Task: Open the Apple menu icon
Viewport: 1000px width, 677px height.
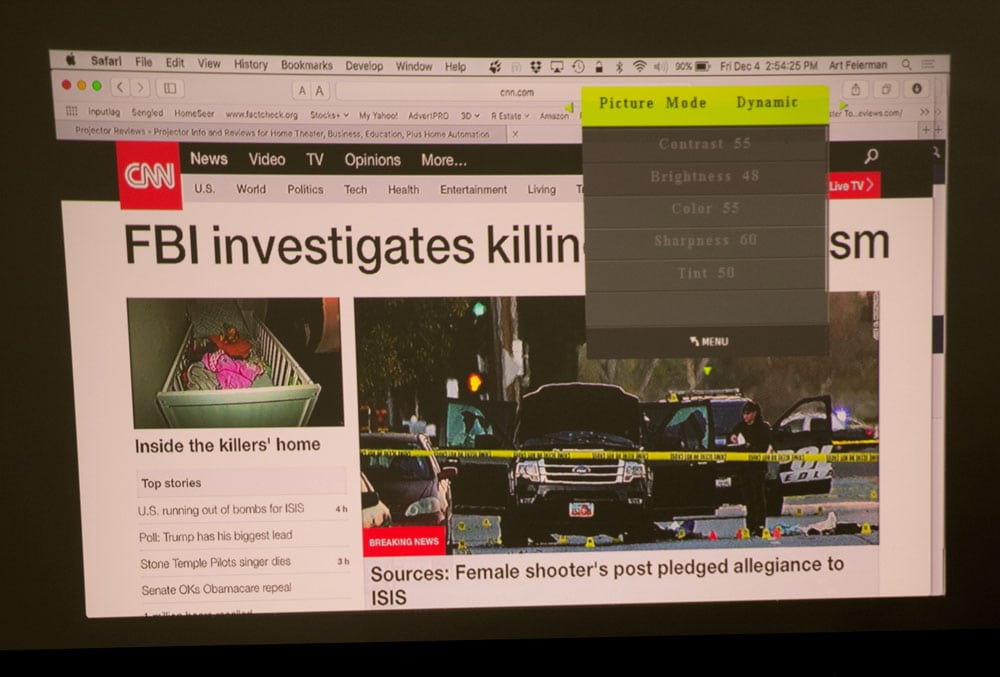Action: [x=71, y=61]
